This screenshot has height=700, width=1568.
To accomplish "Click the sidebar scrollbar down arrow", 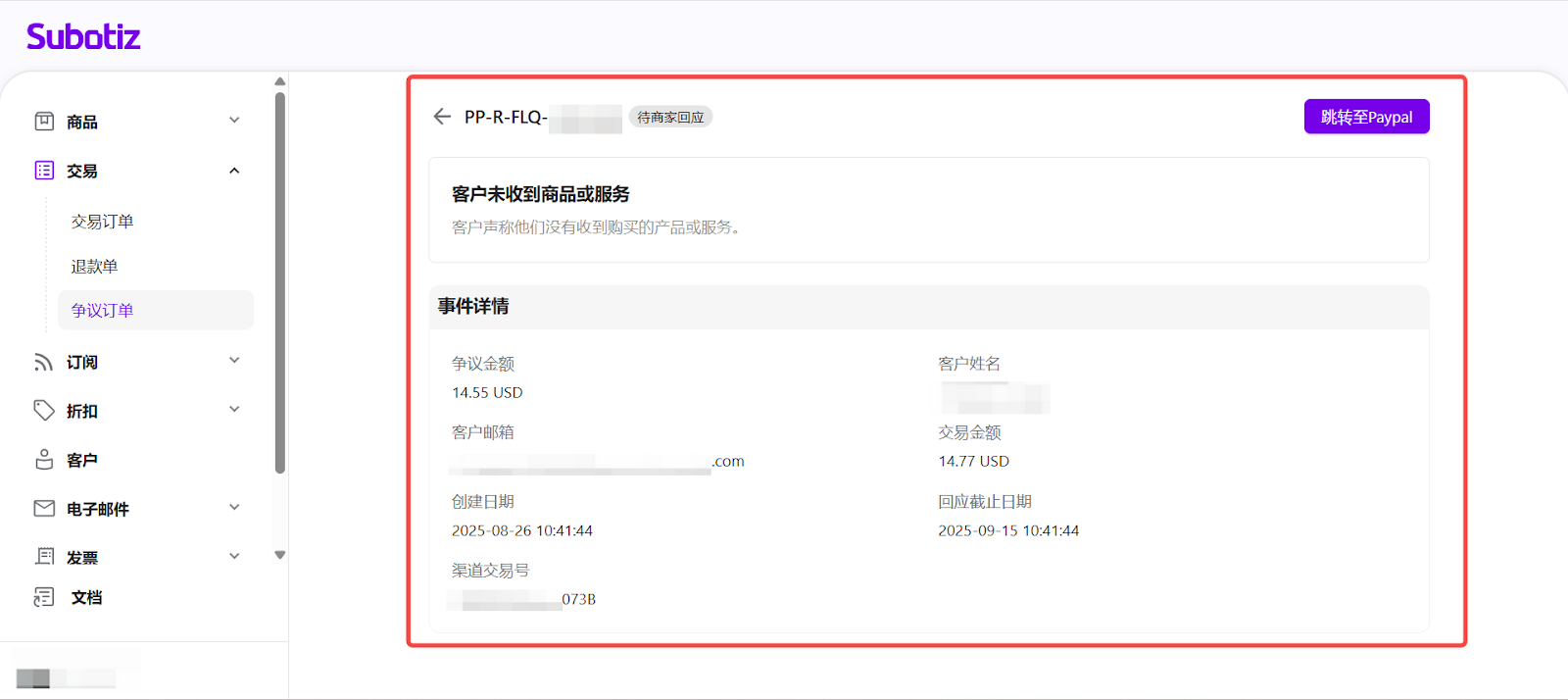I will pyautogui.click(x=280, y=555).
